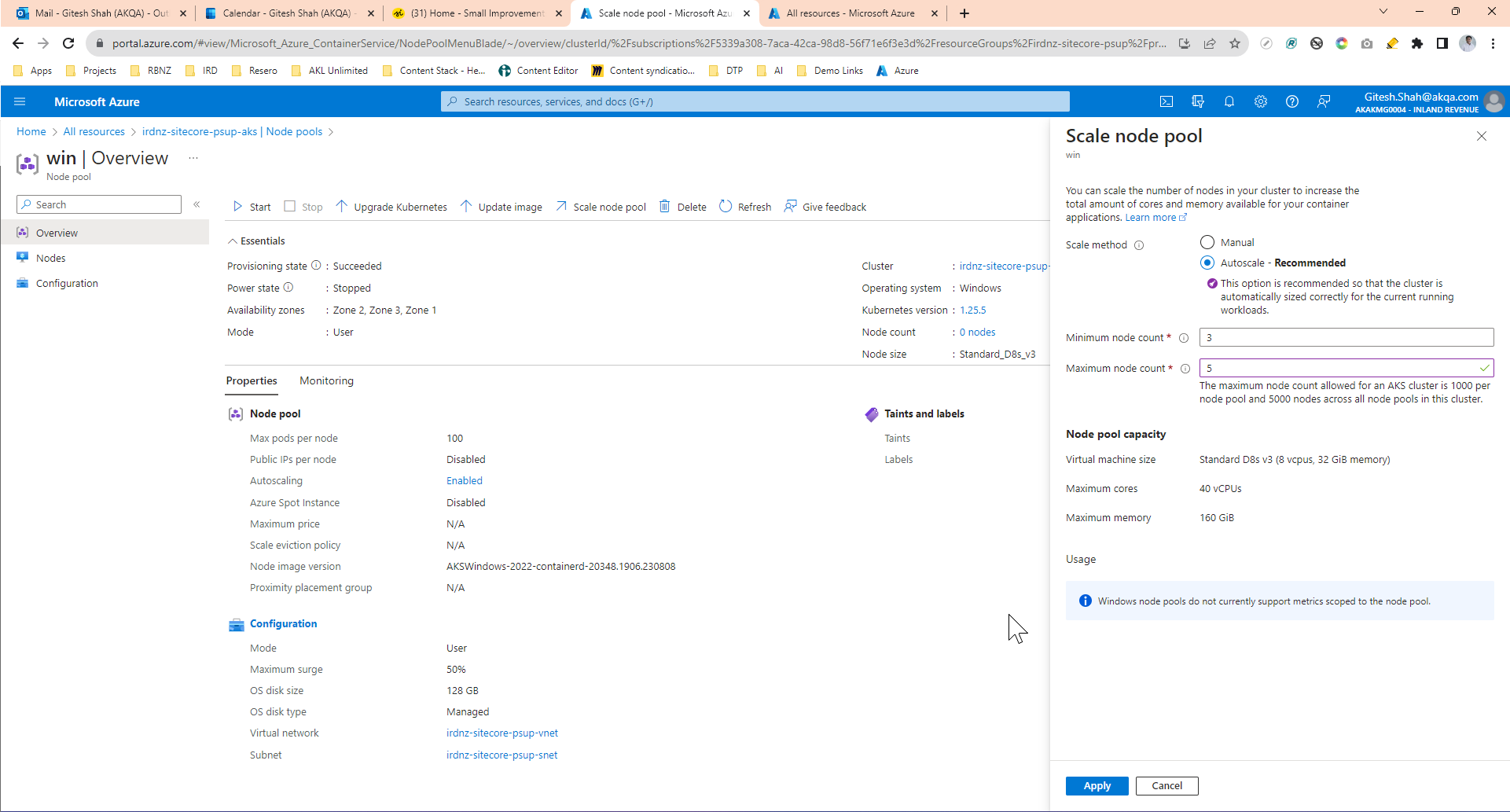Open the Learn more link
Screen dimensions: 1510x812
1156,218
